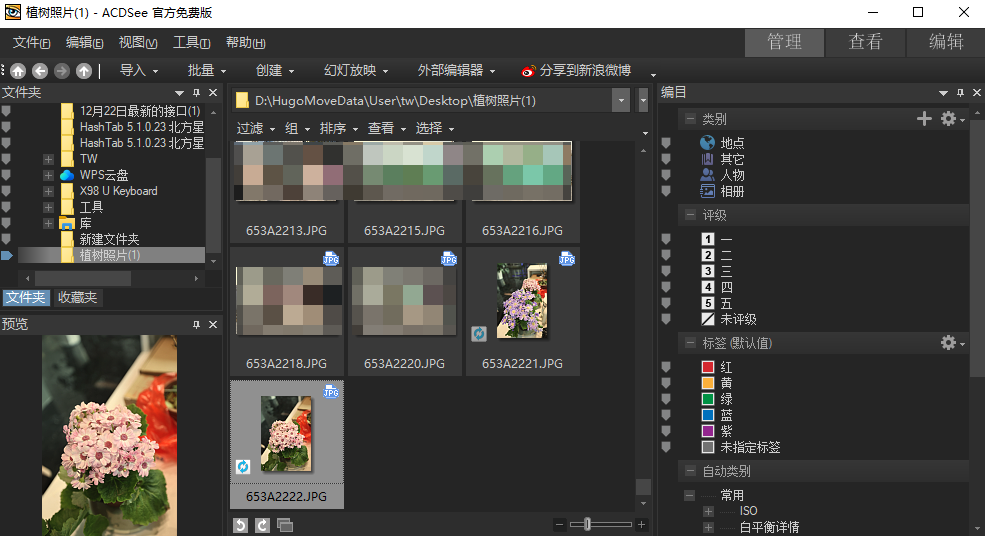Image resolution: width=985 pixels, height=536 pixels.
Task: Toggle the tag marker beside WPS云盘 folder
Action: pyautogui.click(x=6, y=175)
